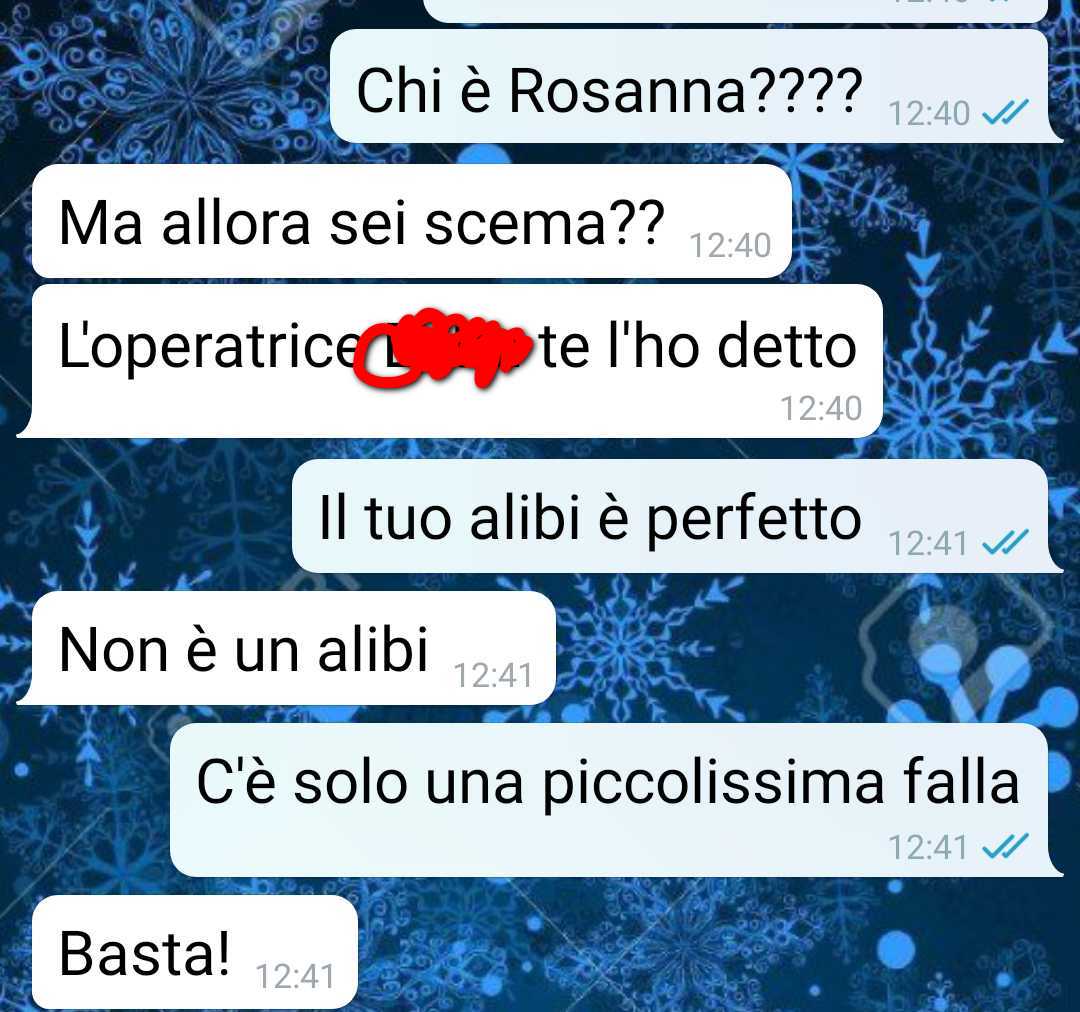1080x1012 pixels.
Task: Click the 12:40 timestamp on the Rosanna message
Action: coord(929,114)
